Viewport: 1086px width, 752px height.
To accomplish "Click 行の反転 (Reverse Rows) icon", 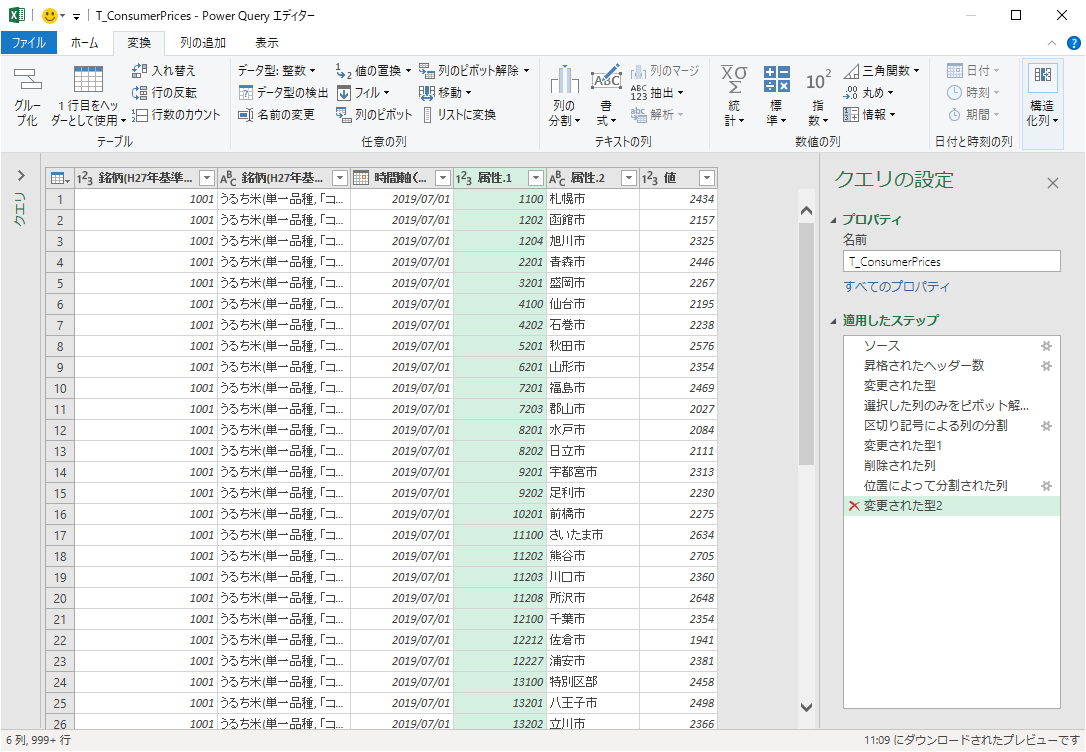I will pos(141,93).
